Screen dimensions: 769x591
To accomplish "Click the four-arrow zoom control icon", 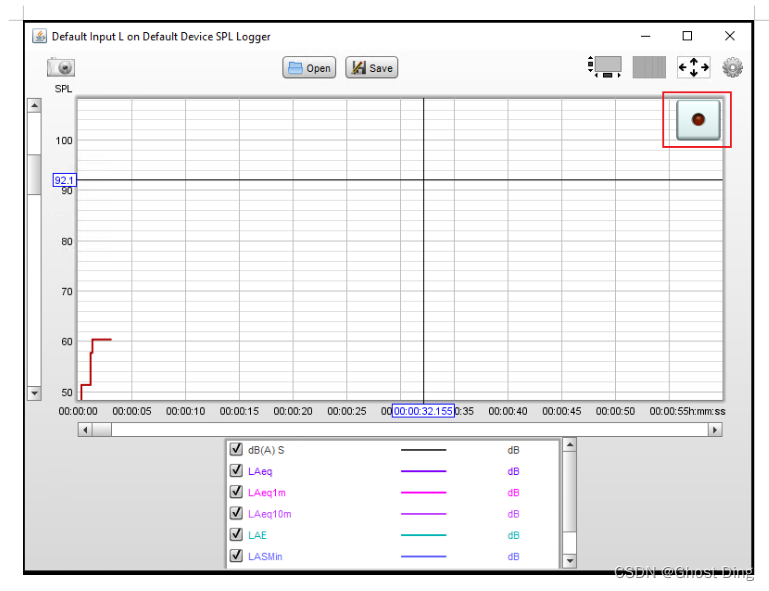I will coord(693,67).
